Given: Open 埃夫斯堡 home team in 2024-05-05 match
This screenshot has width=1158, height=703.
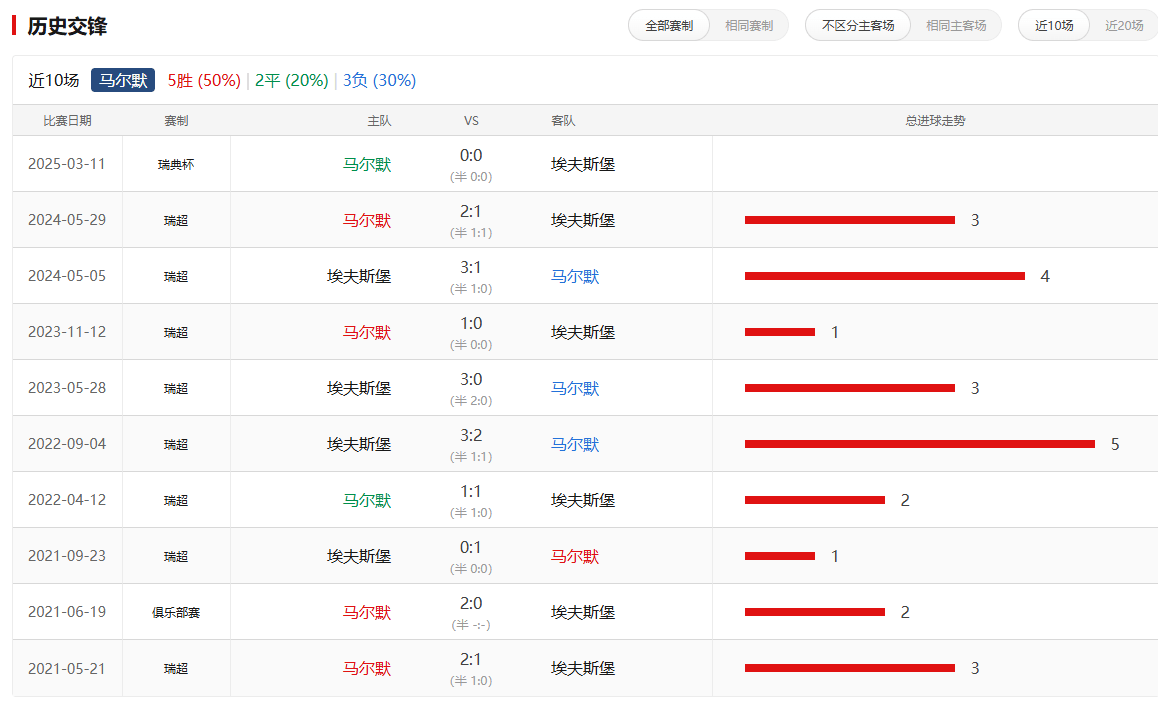Looking at the screenshot, I should (359, 276).
